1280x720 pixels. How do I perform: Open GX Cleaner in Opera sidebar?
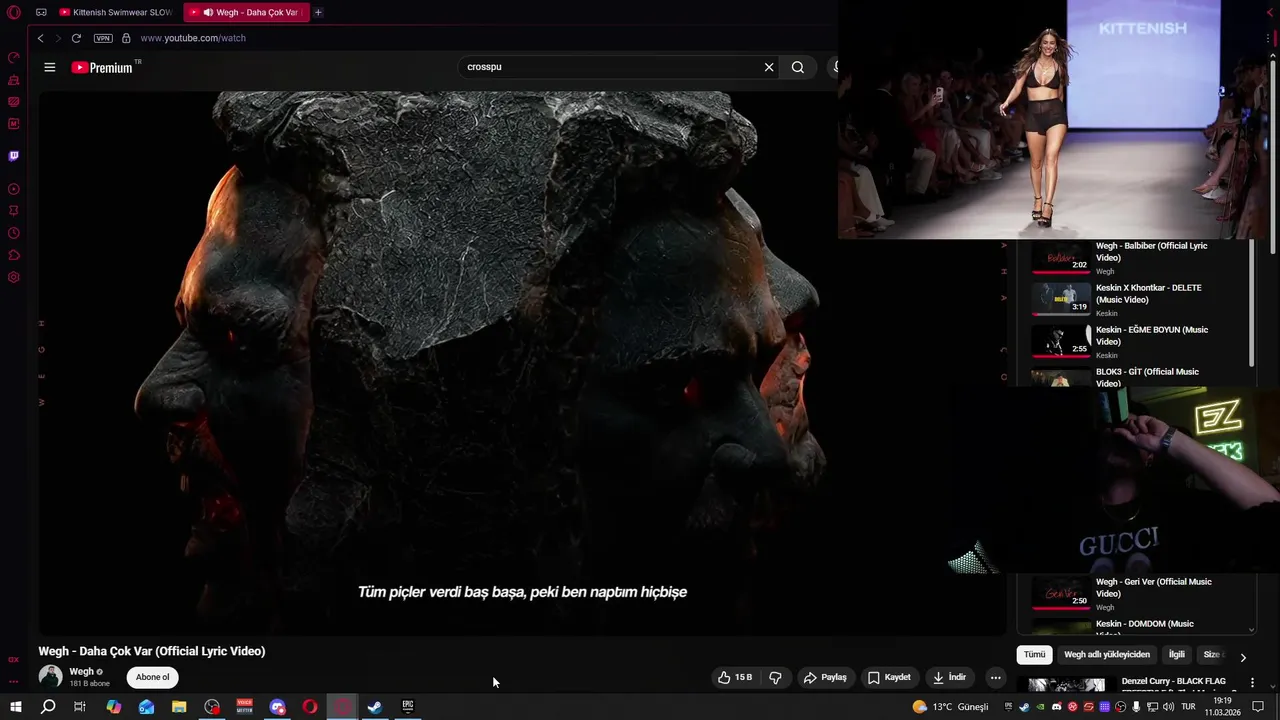tap(14, 80)
